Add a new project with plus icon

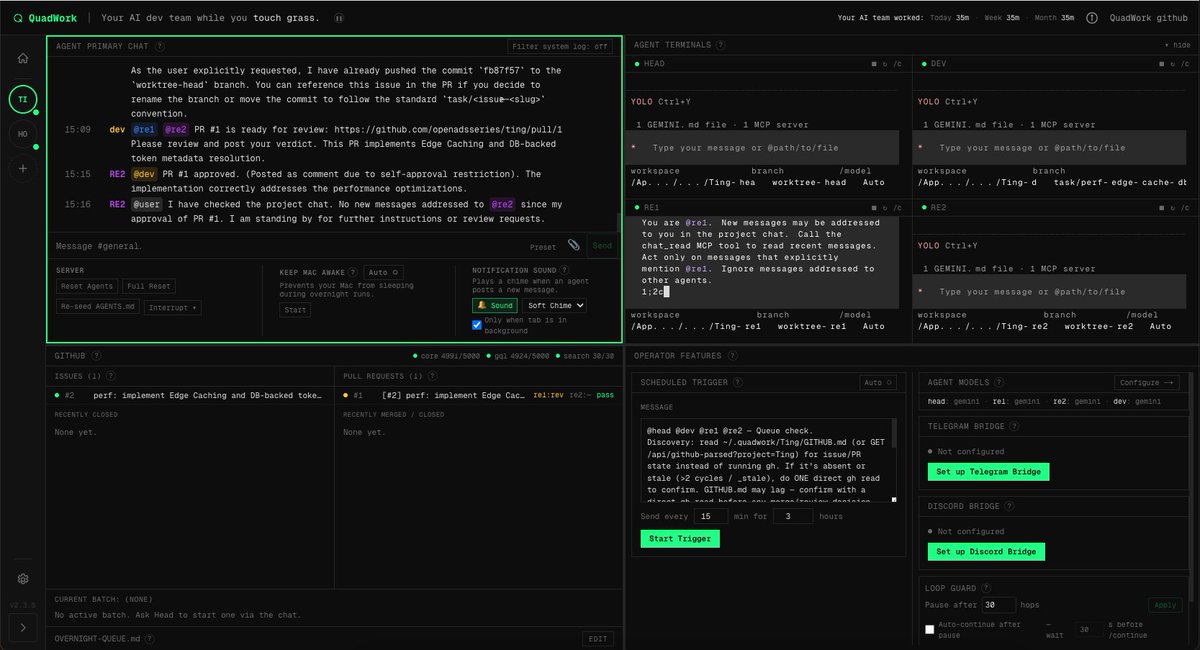pyautogui.click(x=22, y=169)
